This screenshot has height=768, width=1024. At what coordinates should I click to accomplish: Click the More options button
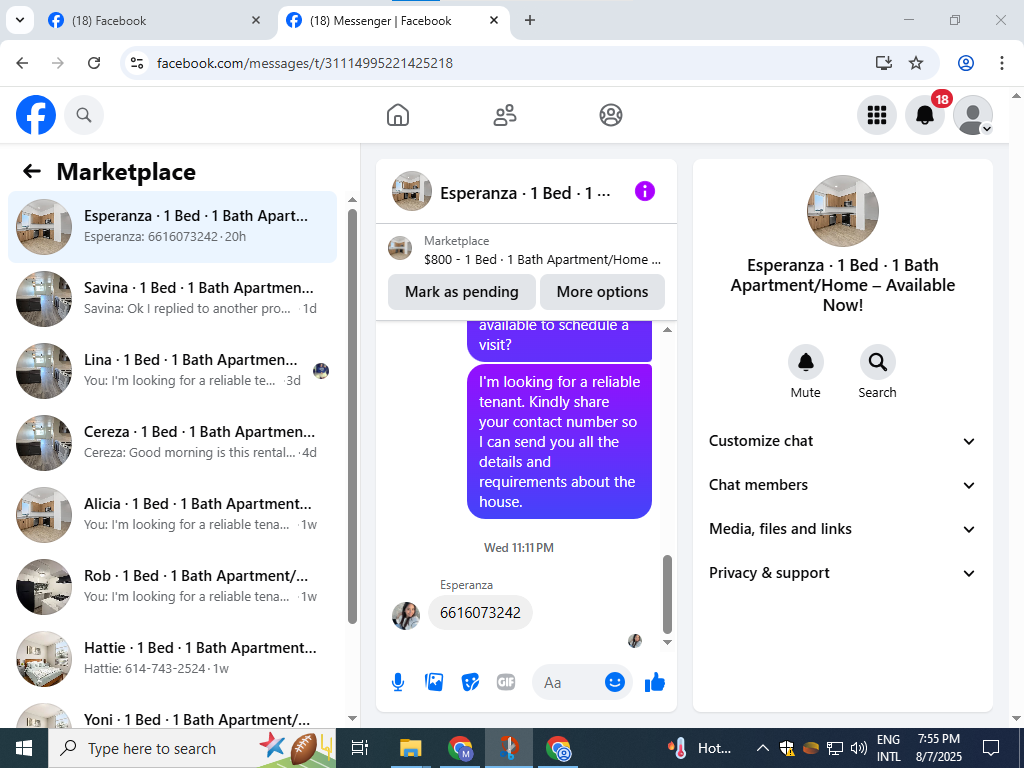[x=602, y=291]
